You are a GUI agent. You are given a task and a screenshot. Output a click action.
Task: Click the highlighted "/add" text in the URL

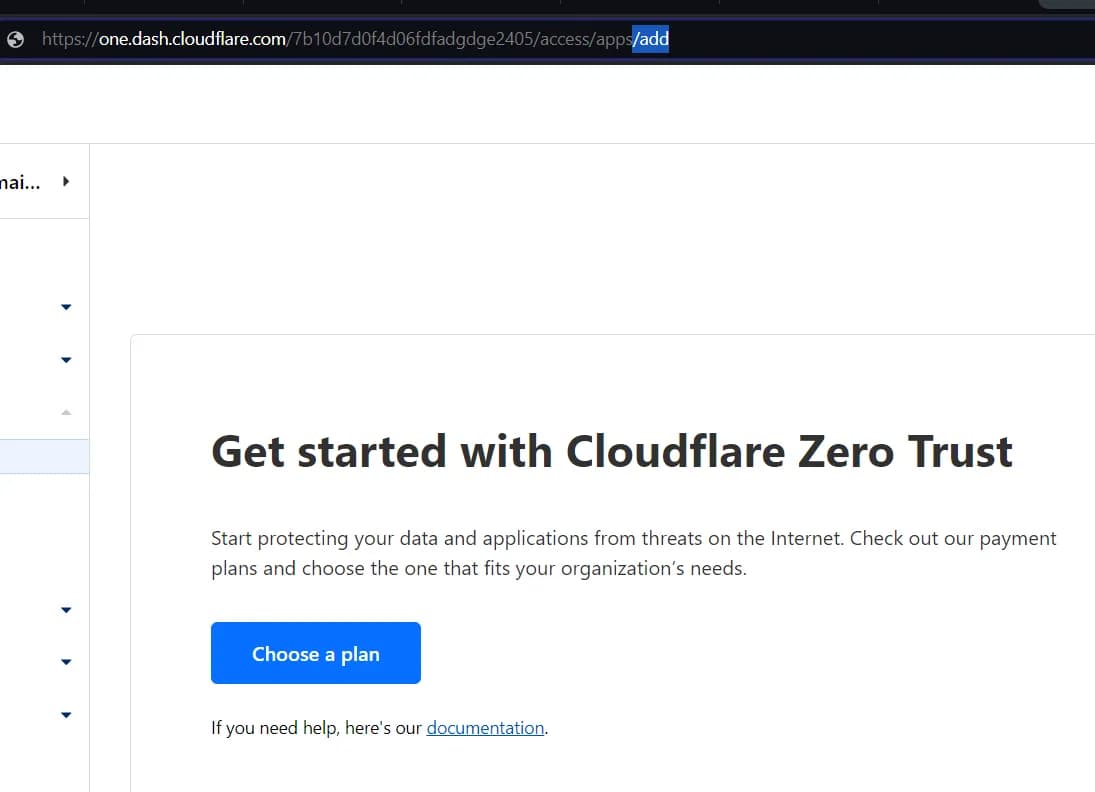[x=651, y=40]
